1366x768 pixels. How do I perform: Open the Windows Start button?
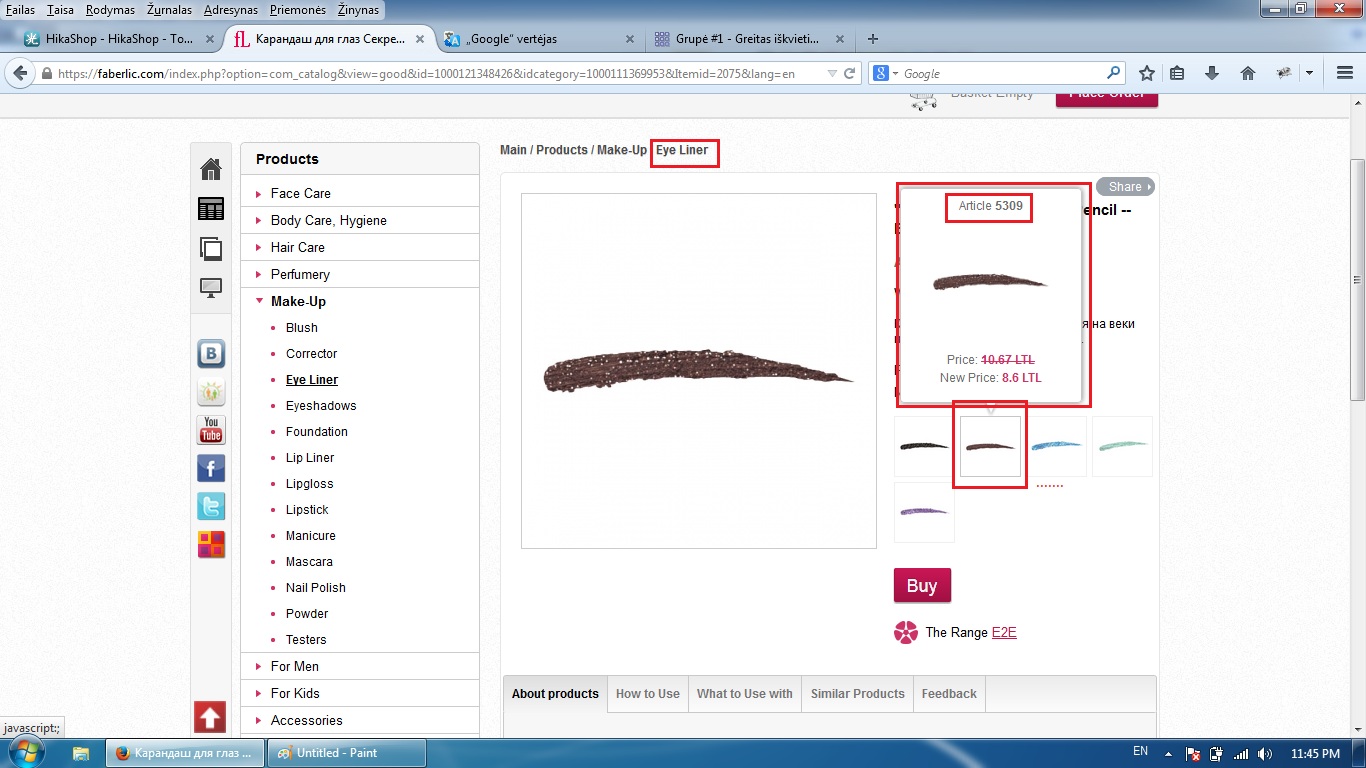click(x=28, y=752)
